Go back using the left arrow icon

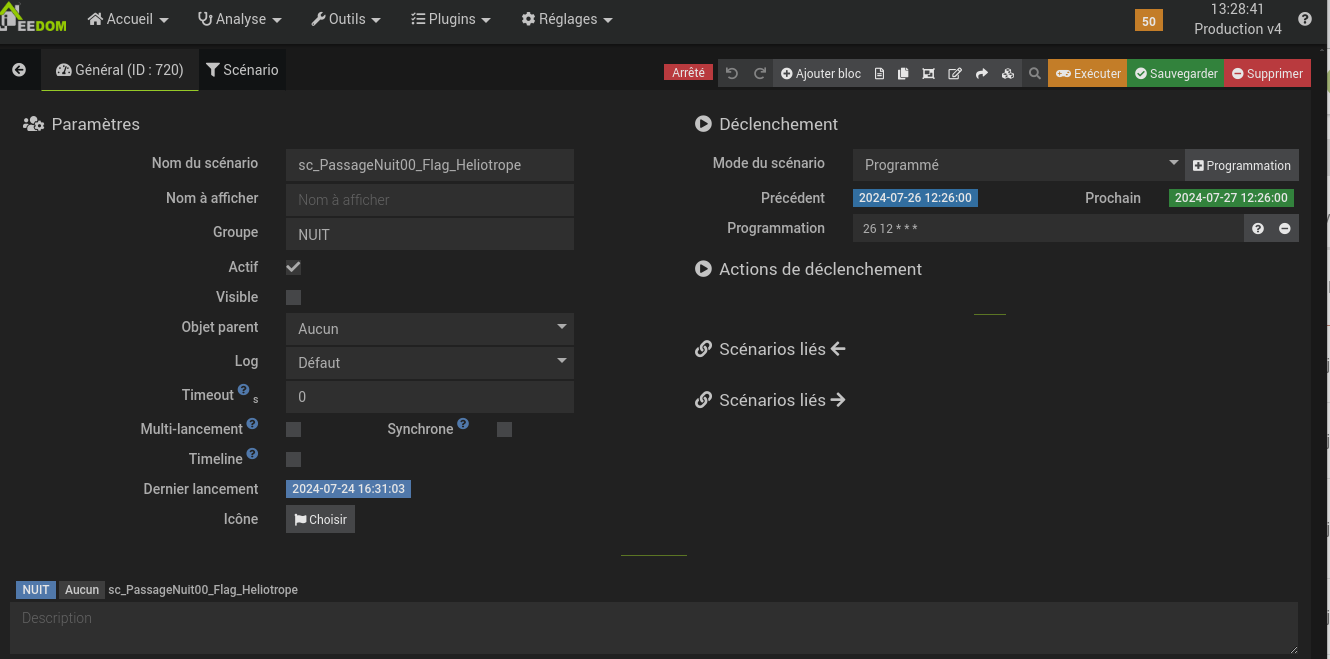[19, 70]
